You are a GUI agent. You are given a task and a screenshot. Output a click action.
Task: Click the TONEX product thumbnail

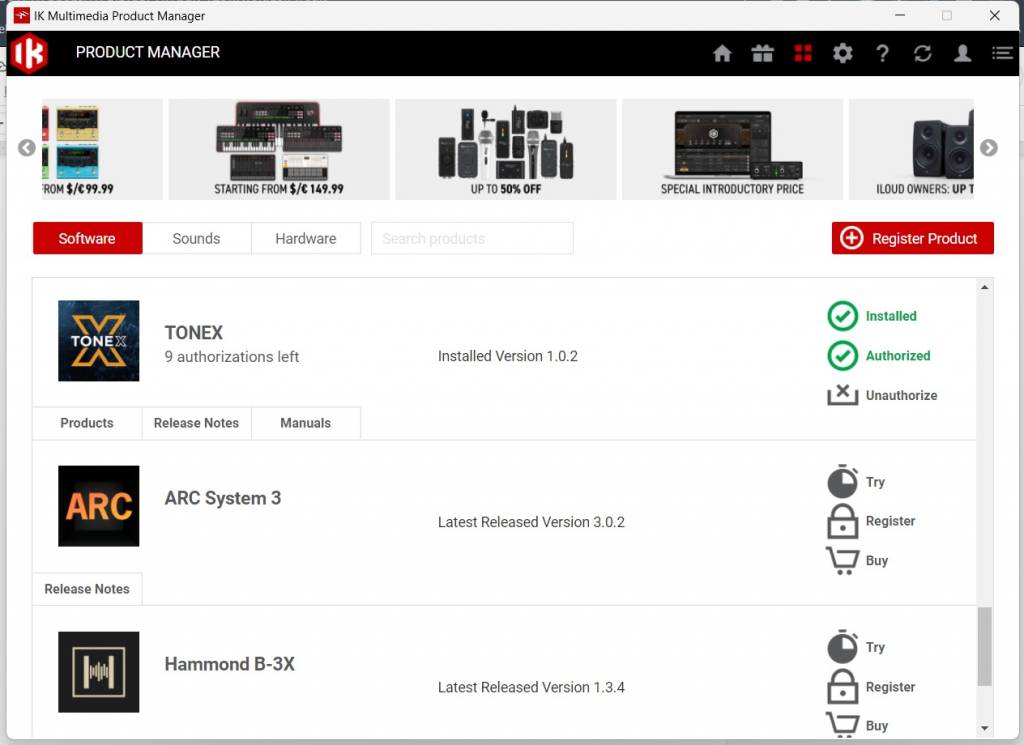point(98,341)
